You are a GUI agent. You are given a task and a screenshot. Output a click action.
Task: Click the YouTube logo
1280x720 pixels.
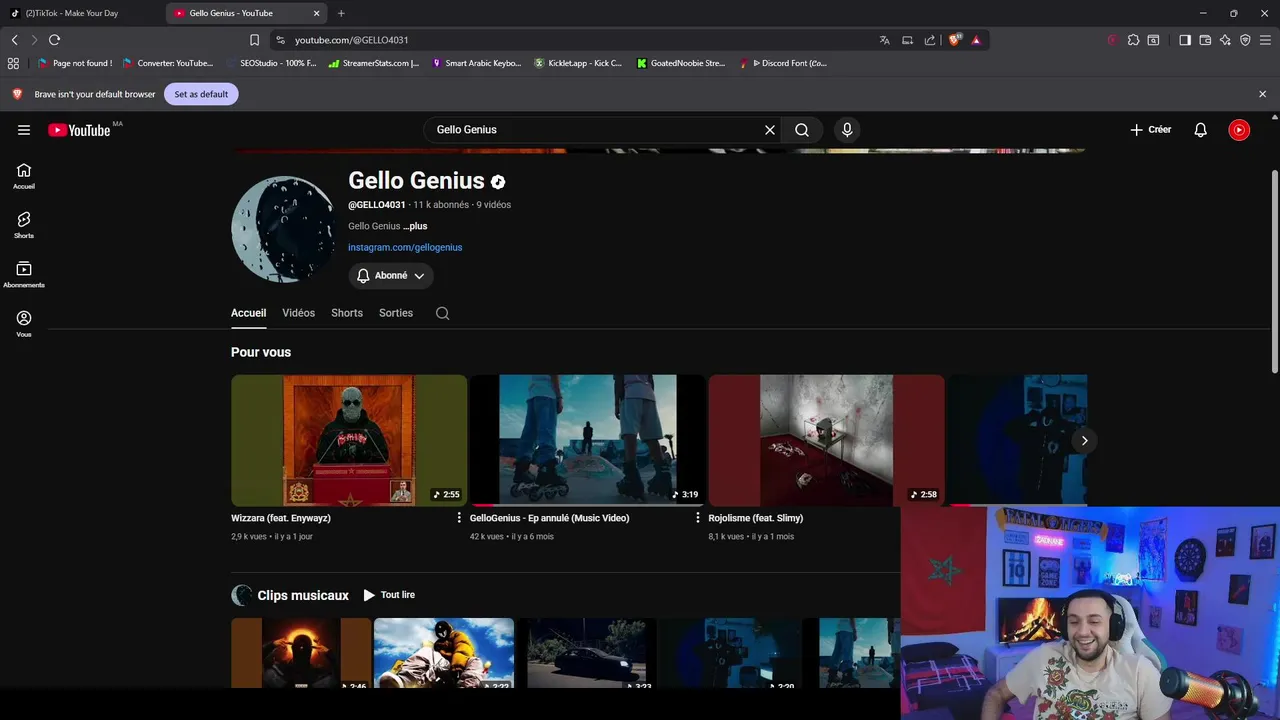[x=80, y=130]
